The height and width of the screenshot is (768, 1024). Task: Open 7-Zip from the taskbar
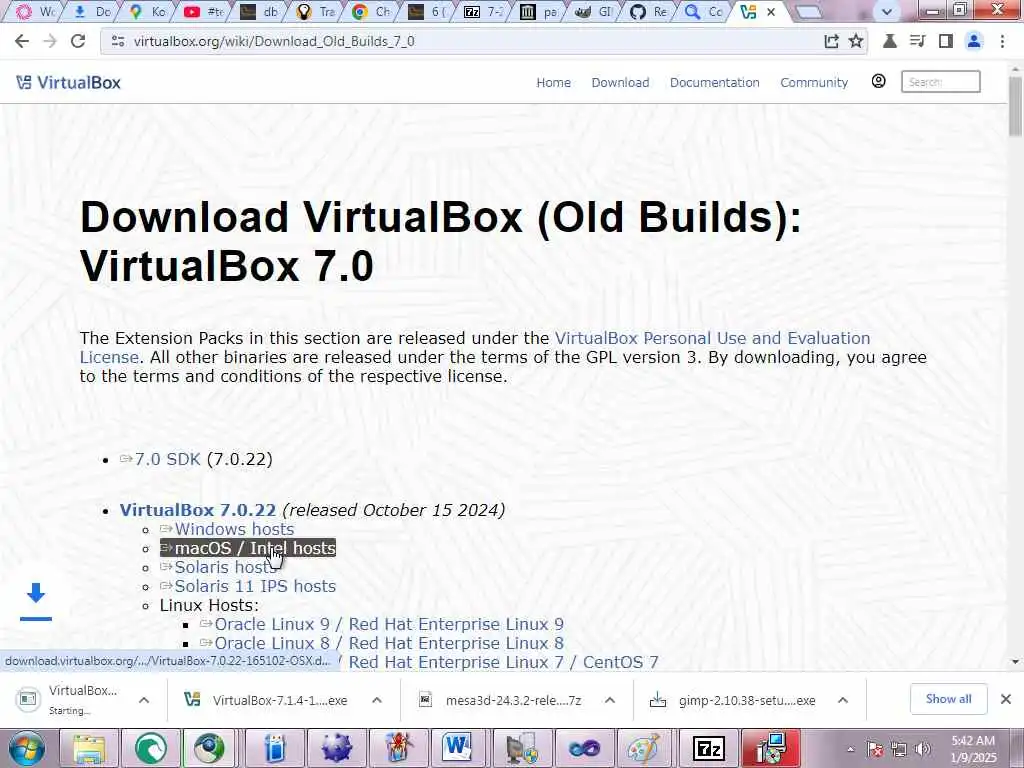(x=708, y=748)
